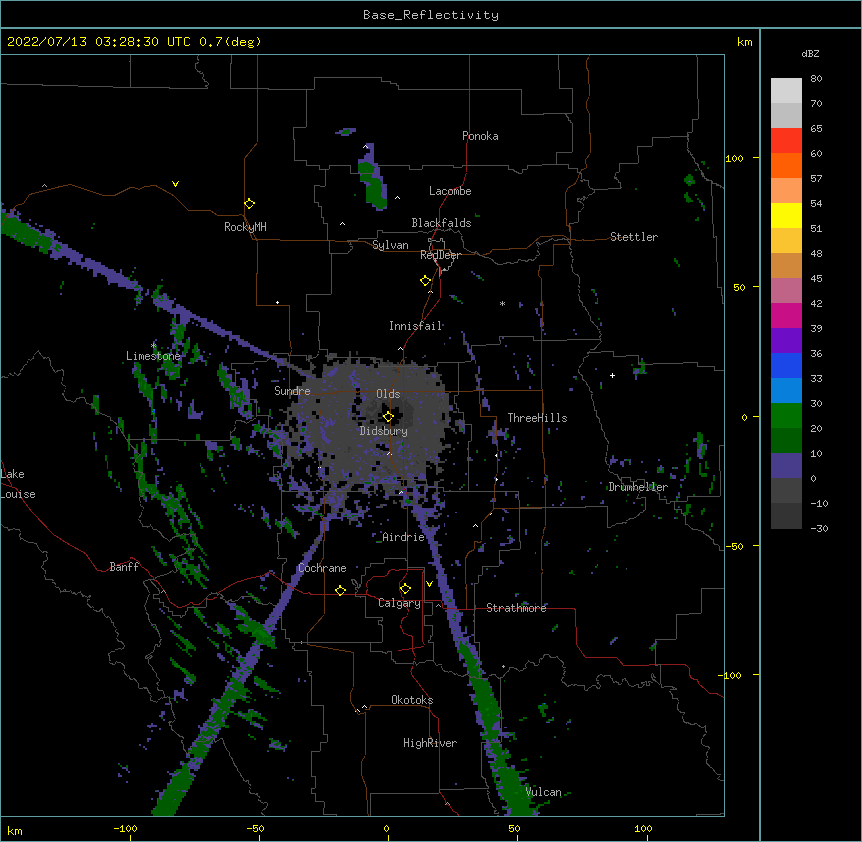The height and width of the screenshot is (842, 862).
Task: Click the -100 tick on bottom axis
Action: 126,828
